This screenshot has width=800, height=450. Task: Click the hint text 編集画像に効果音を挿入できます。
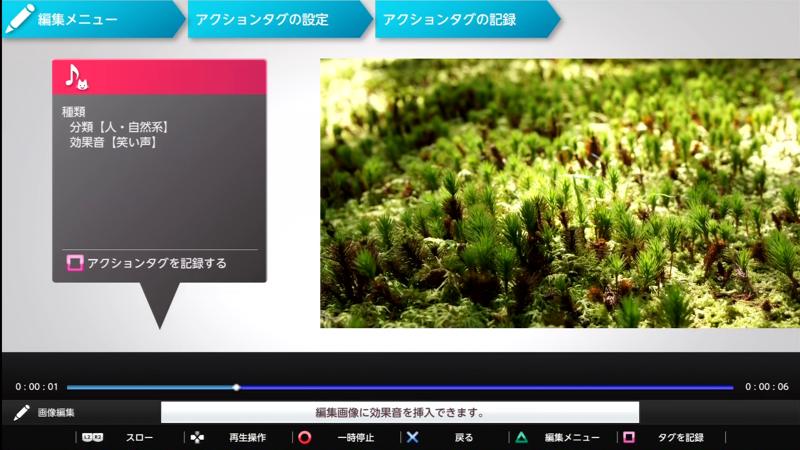click(x=400, y=412)
